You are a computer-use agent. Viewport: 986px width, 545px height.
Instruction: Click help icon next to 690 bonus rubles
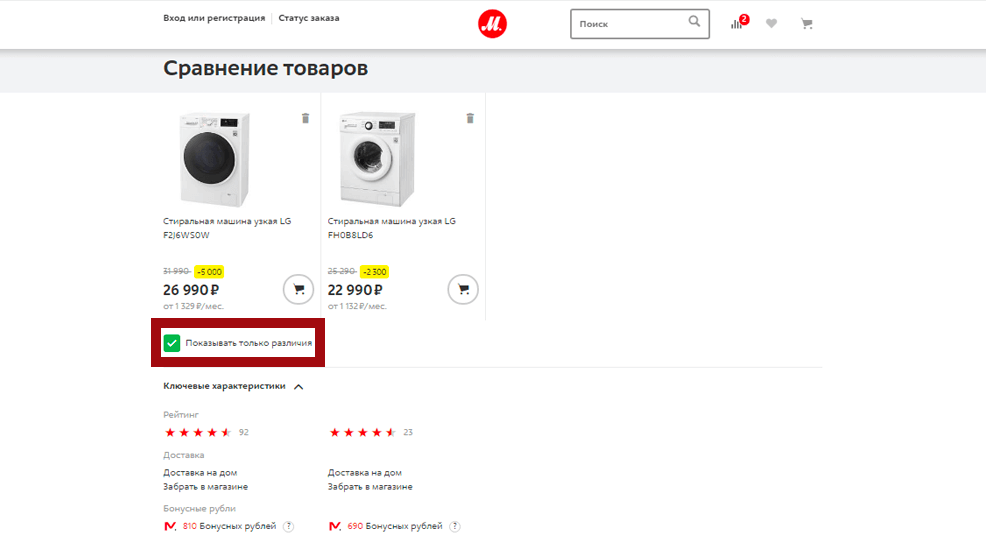pos(455,526)
